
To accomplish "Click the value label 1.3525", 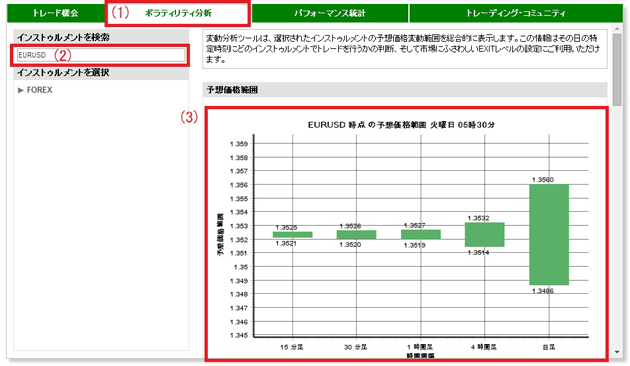I will coord(286,227).
